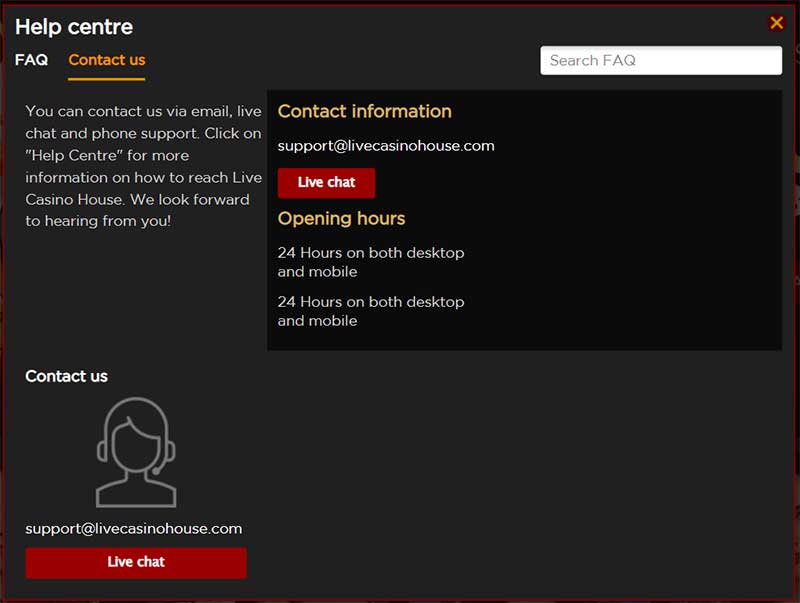Viewport: 800px width, 603px height.
Task: Click support email in Contact information panel
Action: point(386,146)
